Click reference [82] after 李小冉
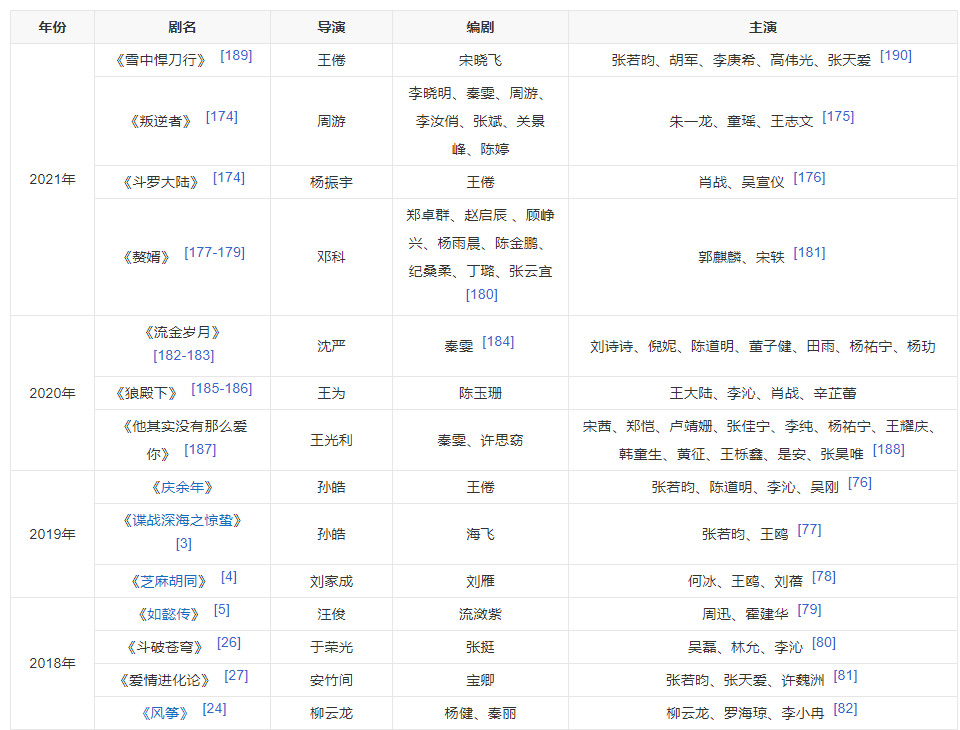960x730 pixels. (x=845, y=709)
